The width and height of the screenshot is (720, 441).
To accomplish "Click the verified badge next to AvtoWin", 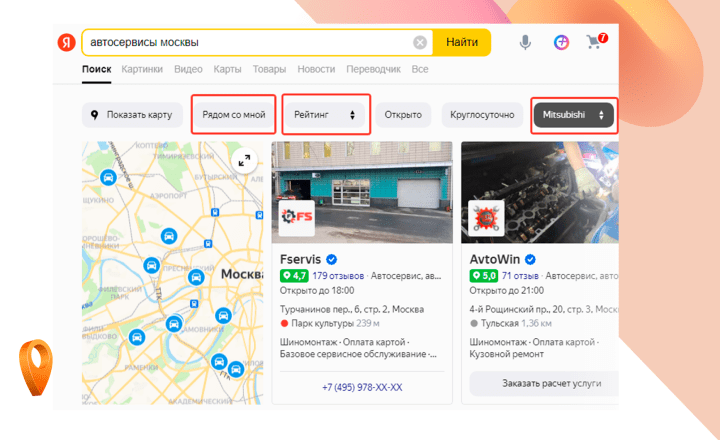I will coord(530,260).
